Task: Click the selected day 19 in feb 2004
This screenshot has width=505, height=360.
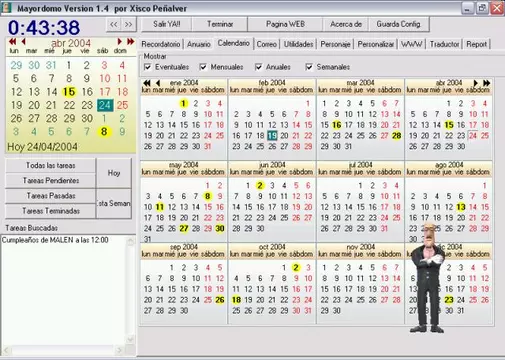Action: point(272,136)
